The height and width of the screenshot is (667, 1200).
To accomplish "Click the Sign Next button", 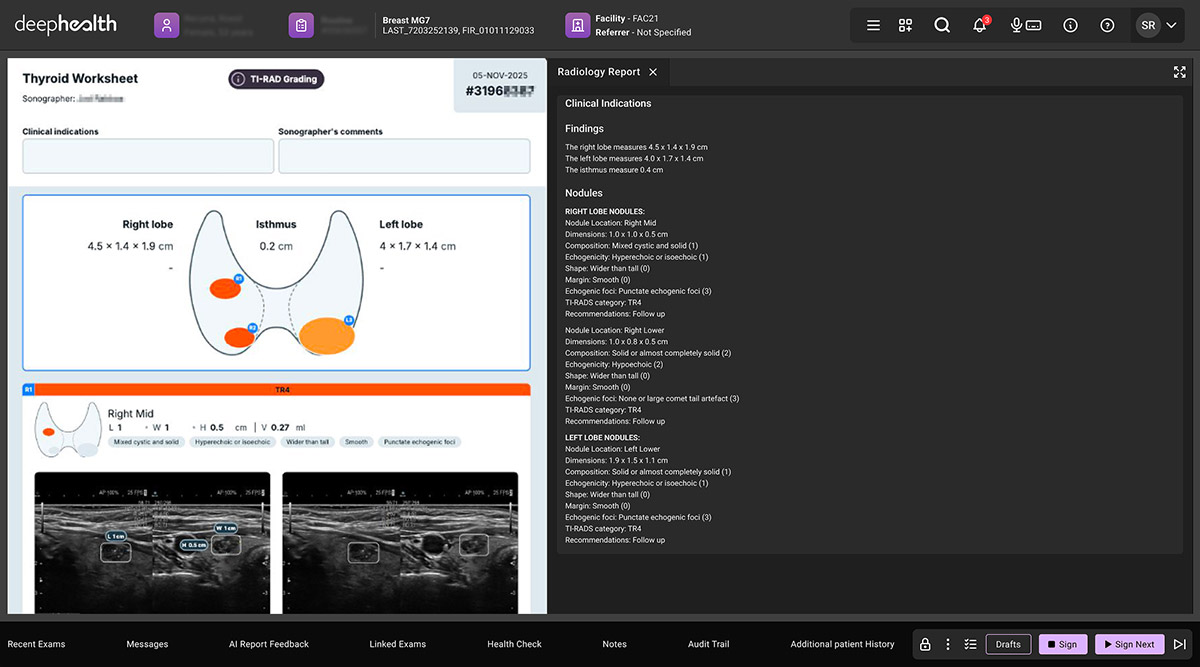I will click(1129, 644).
